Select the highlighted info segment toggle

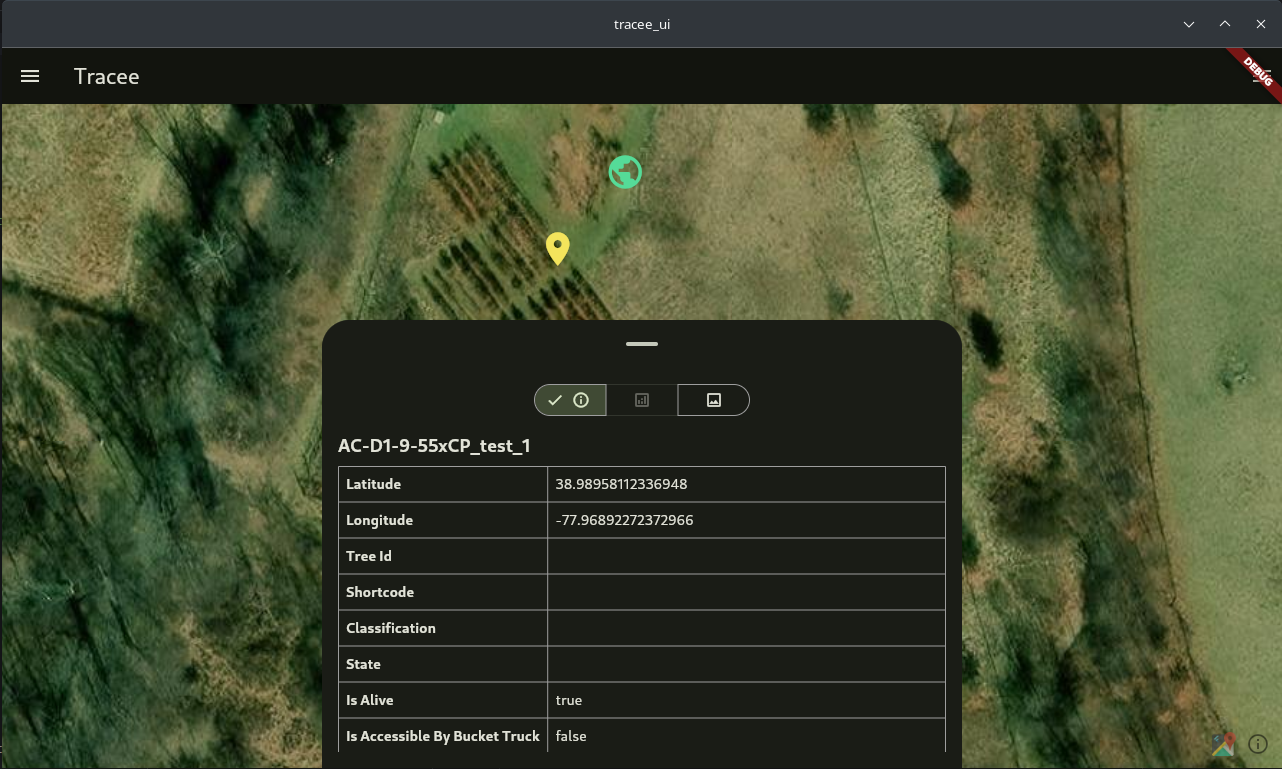[x=569, y=399]
